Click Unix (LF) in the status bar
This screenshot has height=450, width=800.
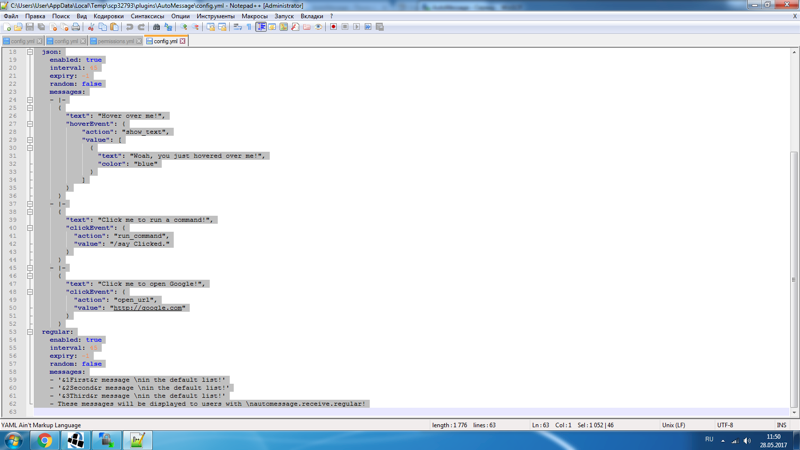pos(673,425)
